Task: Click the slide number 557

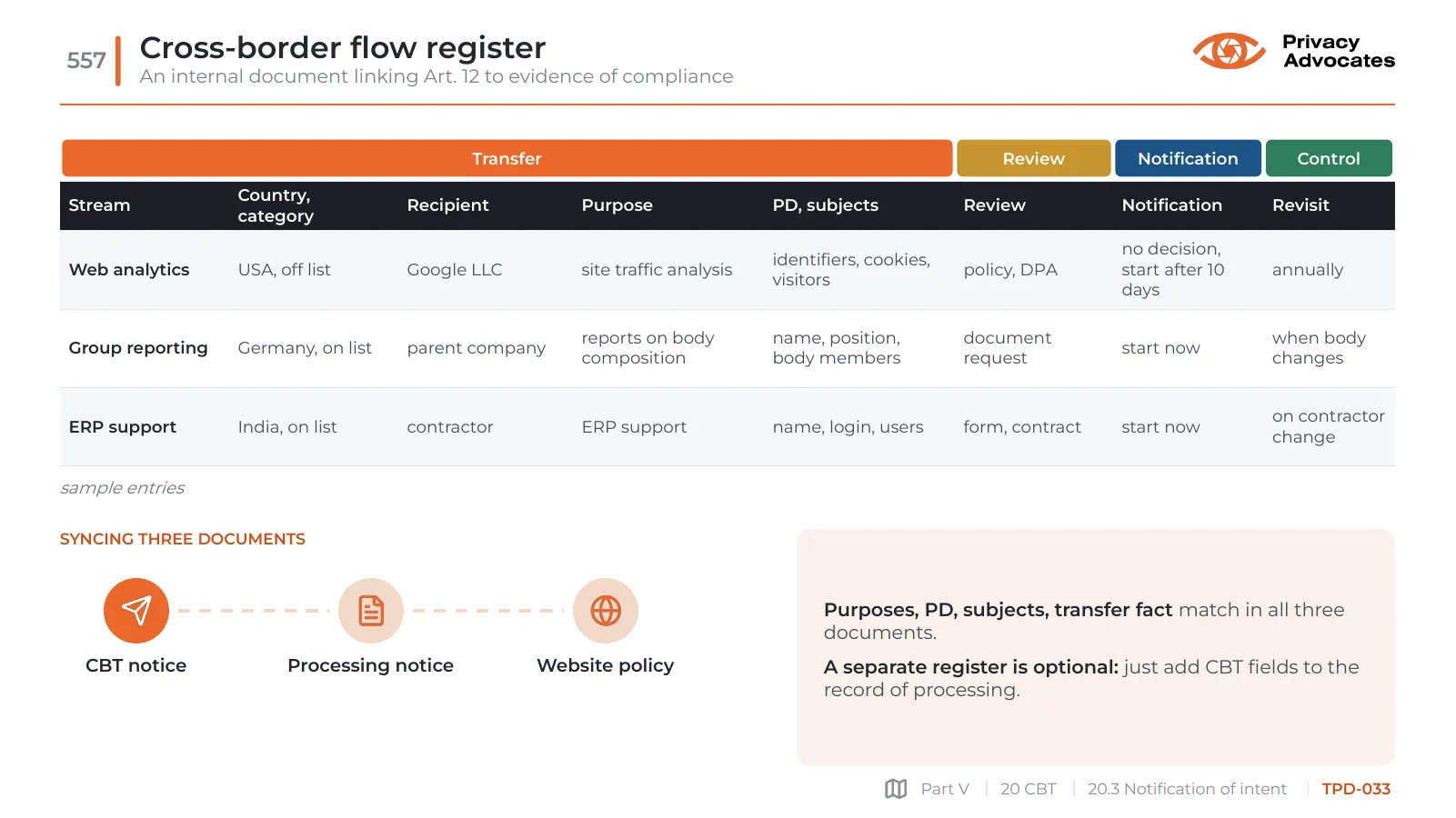Action: [x=86, y=61]
